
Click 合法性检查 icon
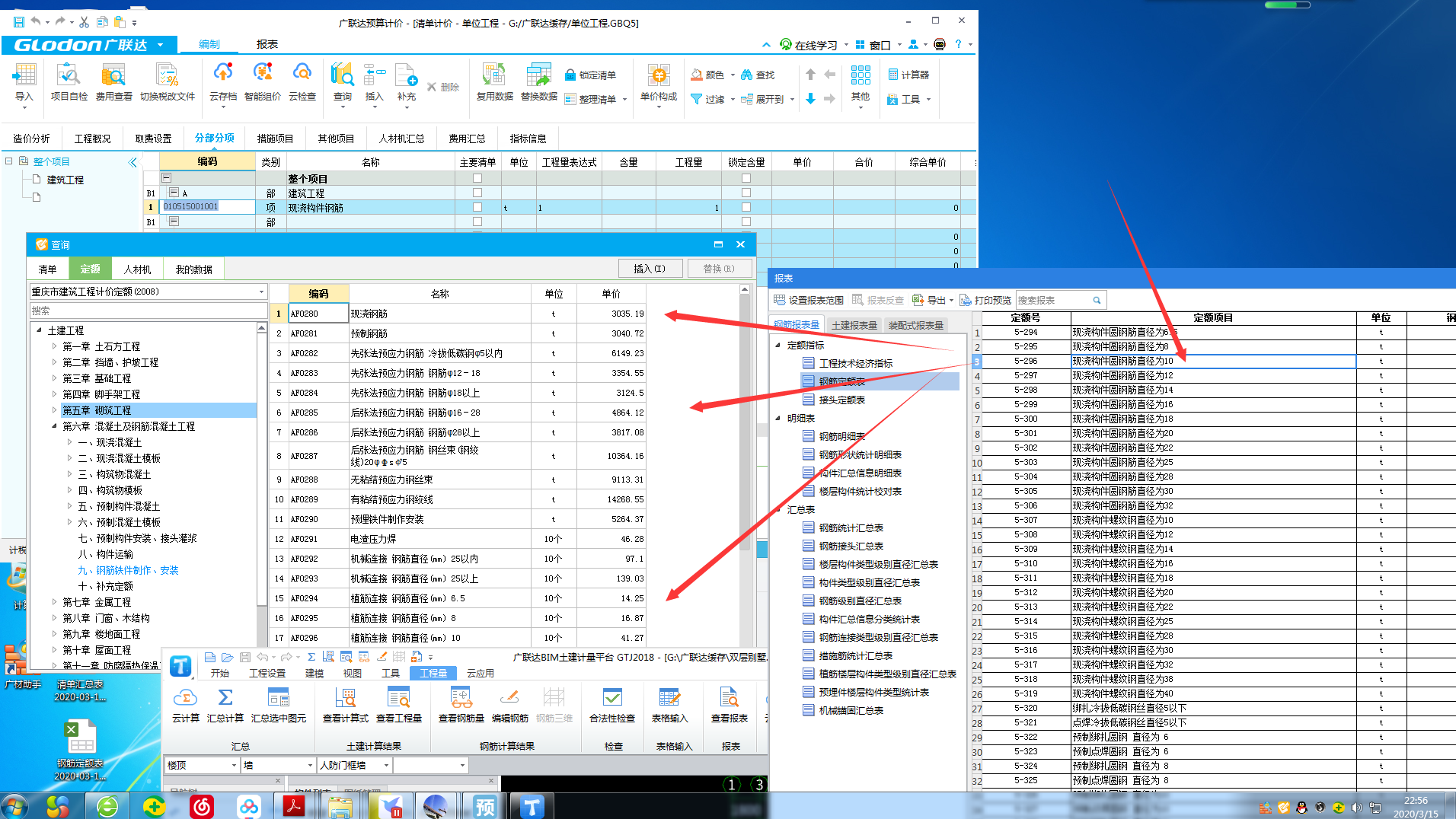612,704
